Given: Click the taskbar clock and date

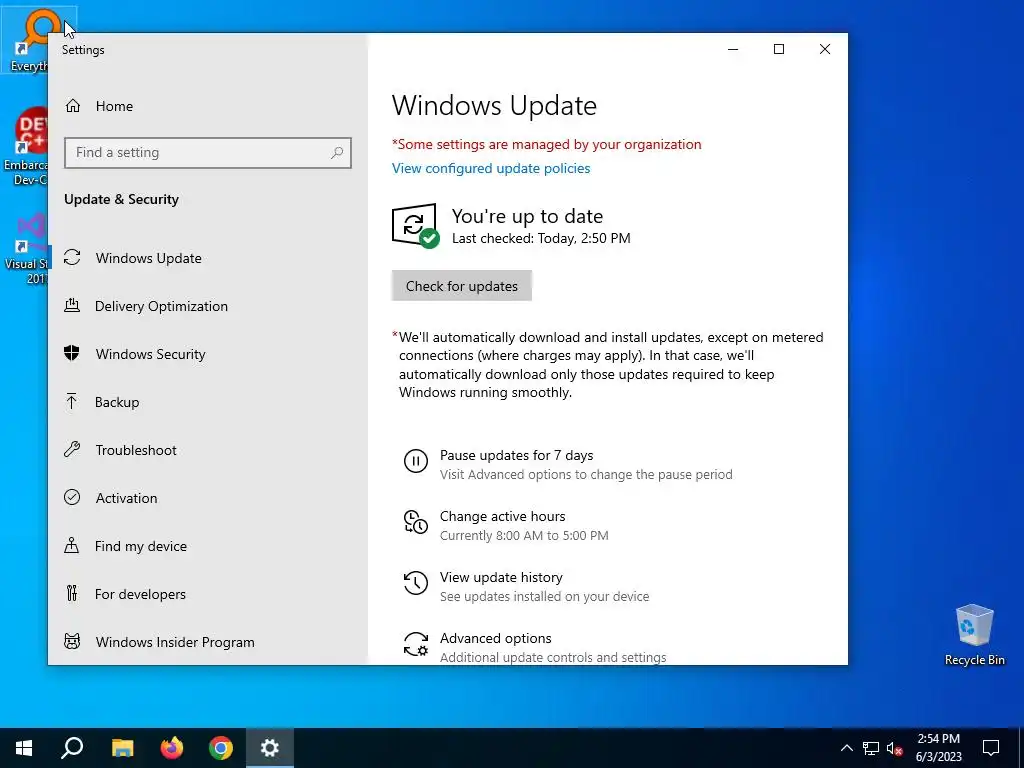Looking at the screenshot, I should point(938,748).
